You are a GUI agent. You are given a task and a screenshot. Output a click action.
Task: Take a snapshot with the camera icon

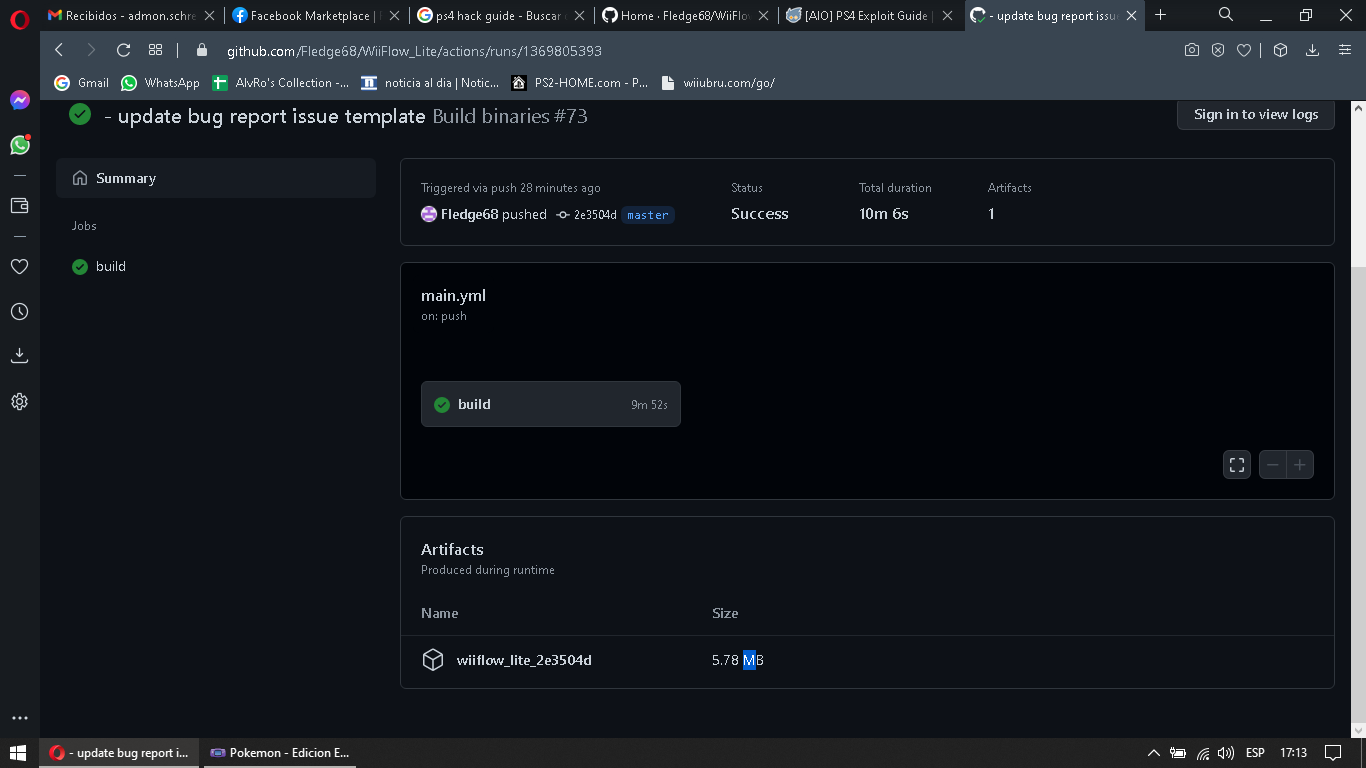tap(1192, 50)
